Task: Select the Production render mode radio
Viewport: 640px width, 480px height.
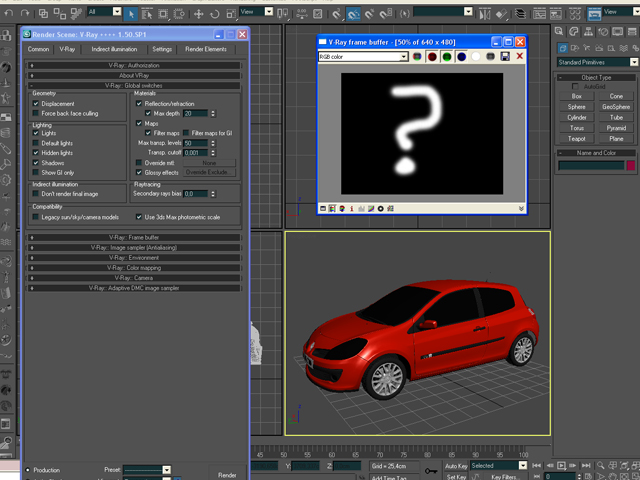Action: [x=28, y=470]
